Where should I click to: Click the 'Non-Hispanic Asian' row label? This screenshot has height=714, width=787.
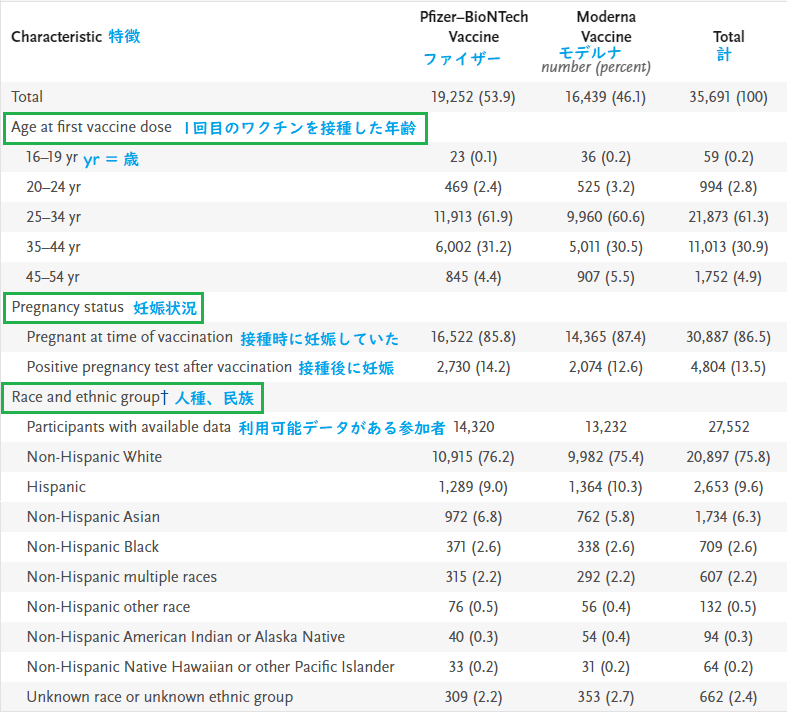93,517
